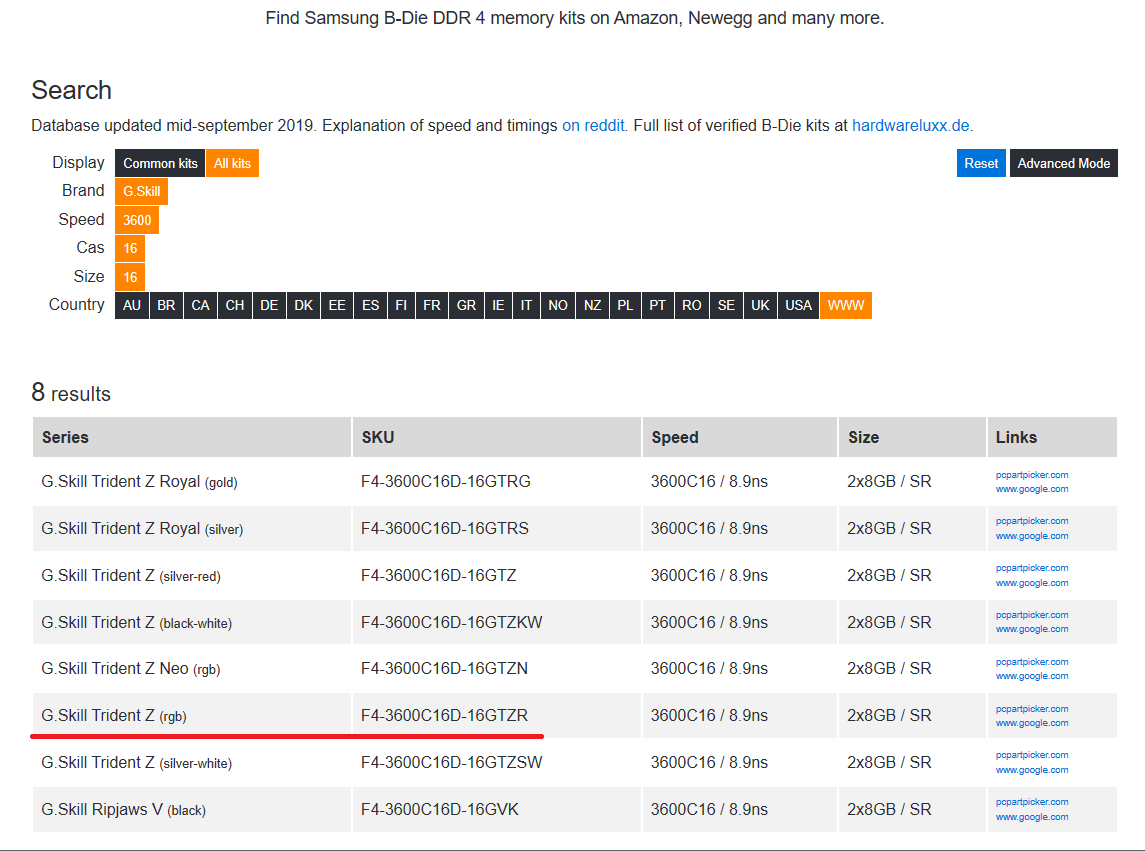Select FI country filter
Viewport: 1145px width, 851px height.
tap(402, 305)
